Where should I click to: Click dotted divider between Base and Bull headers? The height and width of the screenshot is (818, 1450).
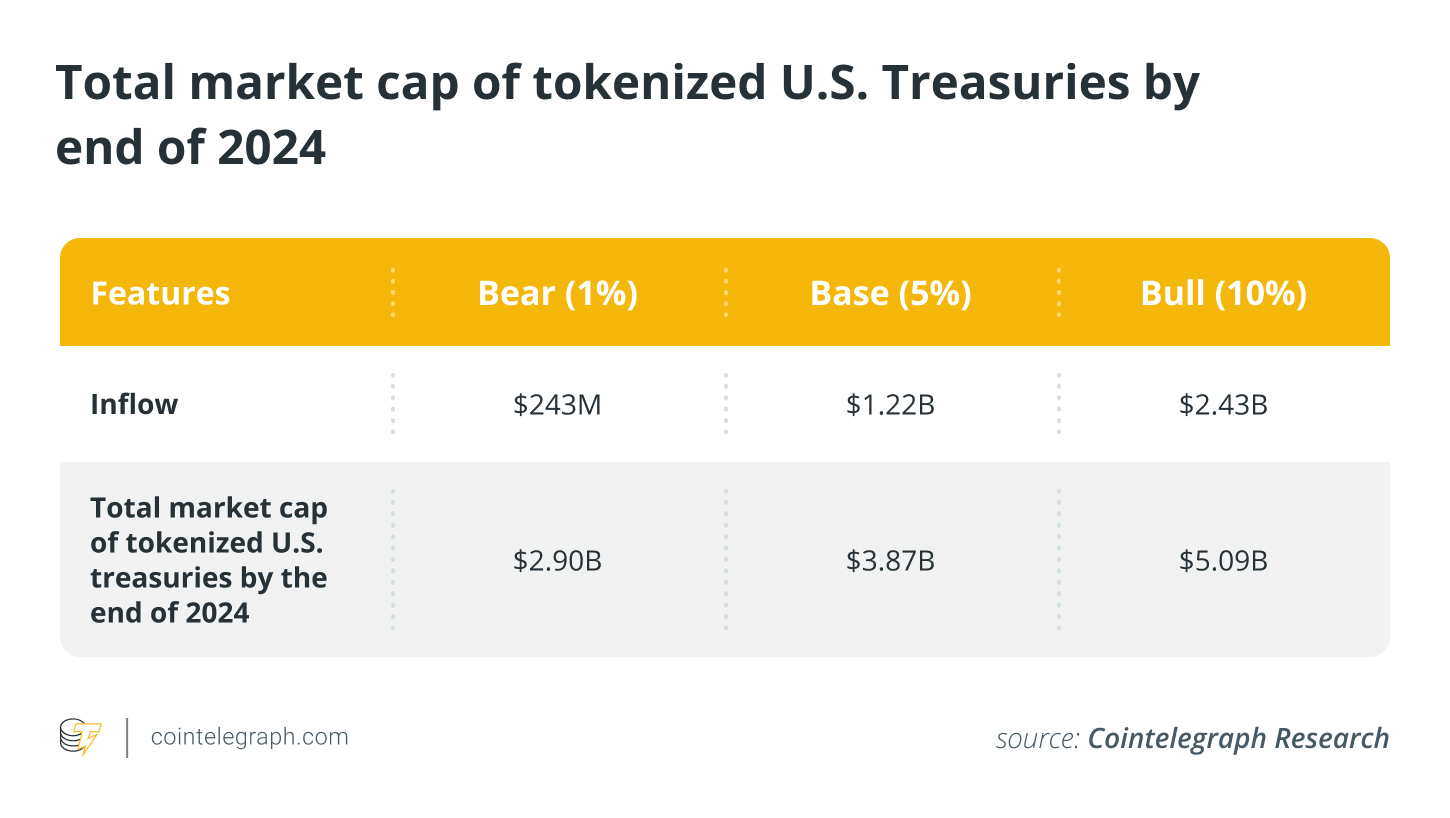tap(1058, 293)
